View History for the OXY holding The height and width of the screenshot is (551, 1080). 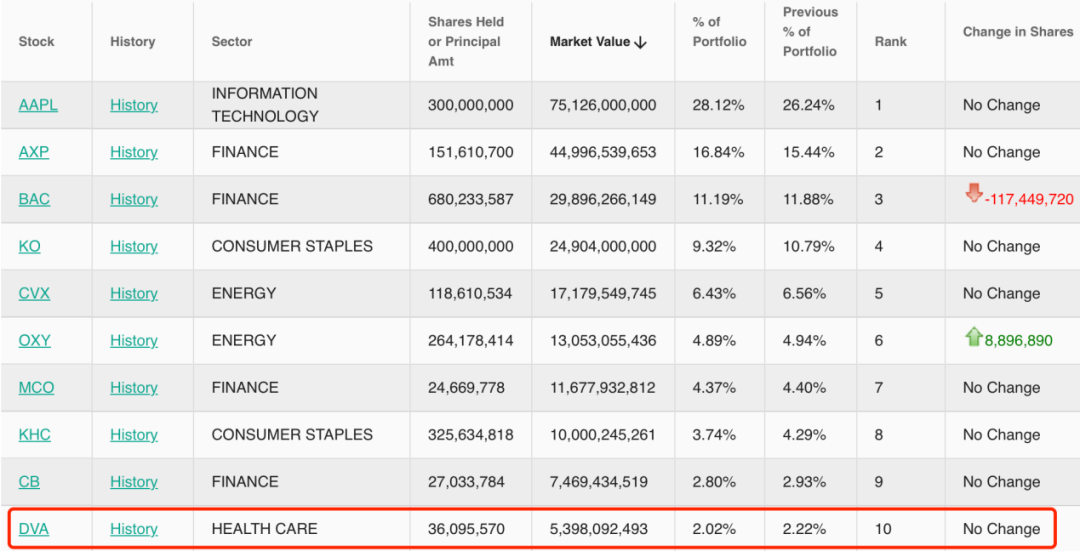134,340
